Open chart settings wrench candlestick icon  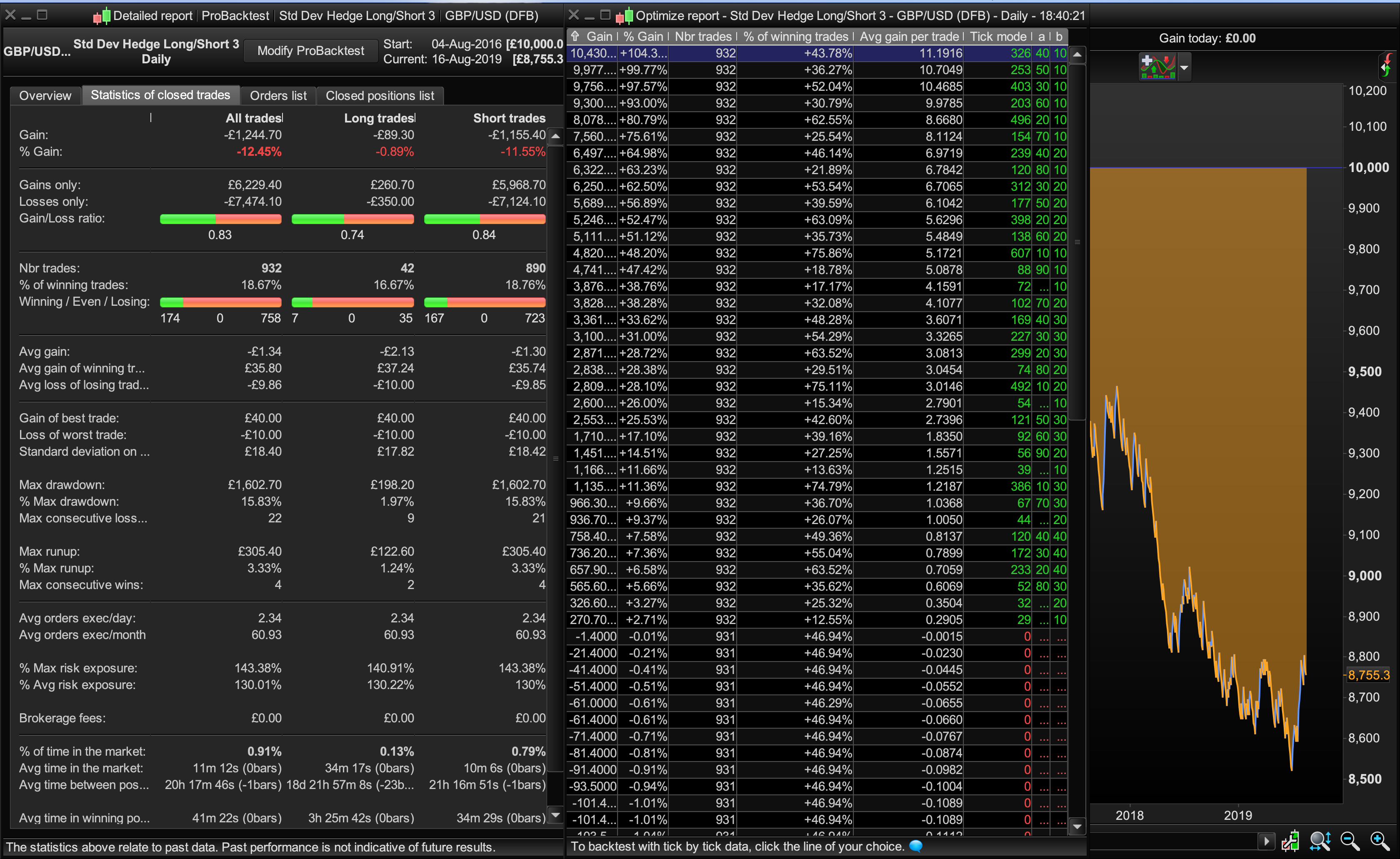1290,840
